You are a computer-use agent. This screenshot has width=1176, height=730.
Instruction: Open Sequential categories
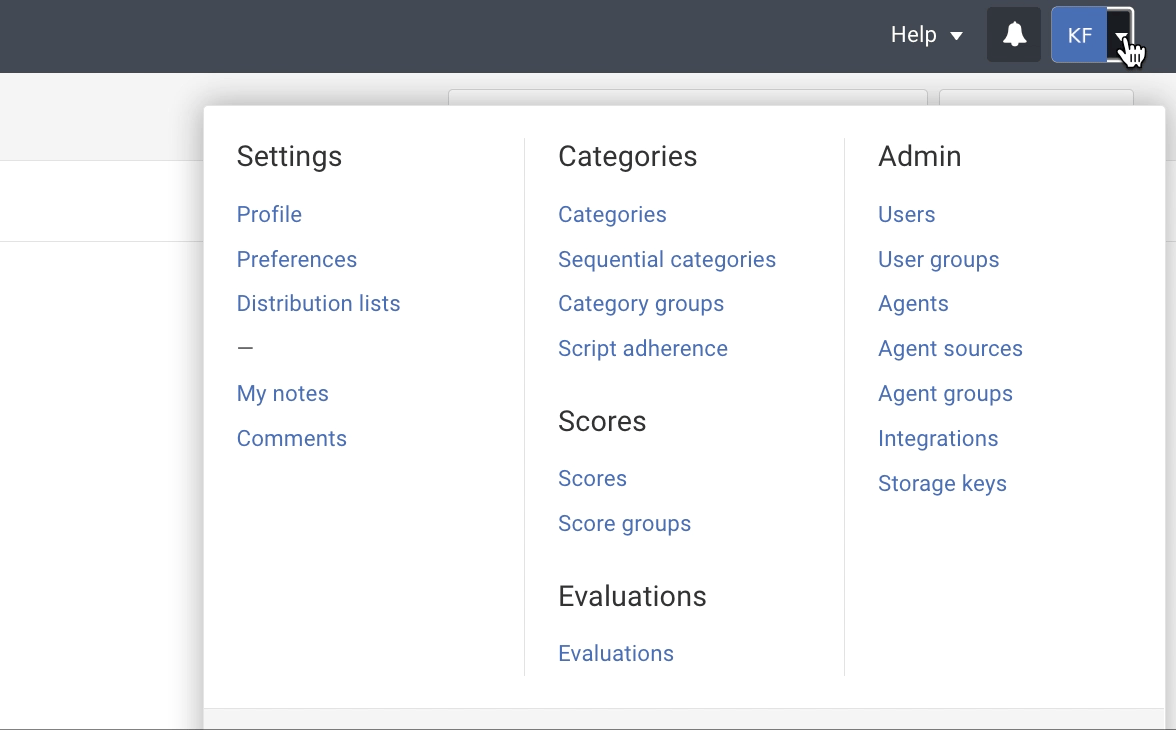pos(666,259)
